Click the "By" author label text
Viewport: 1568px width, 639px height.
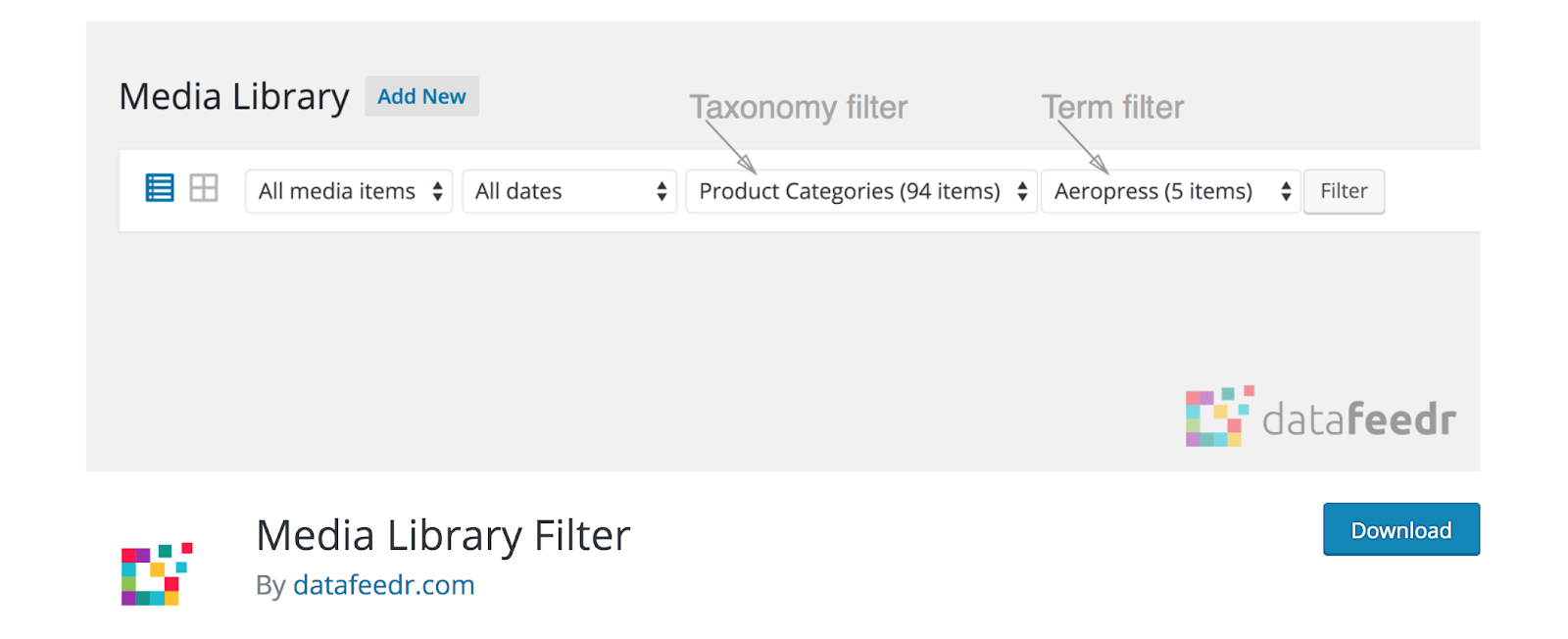pos(270,586)
